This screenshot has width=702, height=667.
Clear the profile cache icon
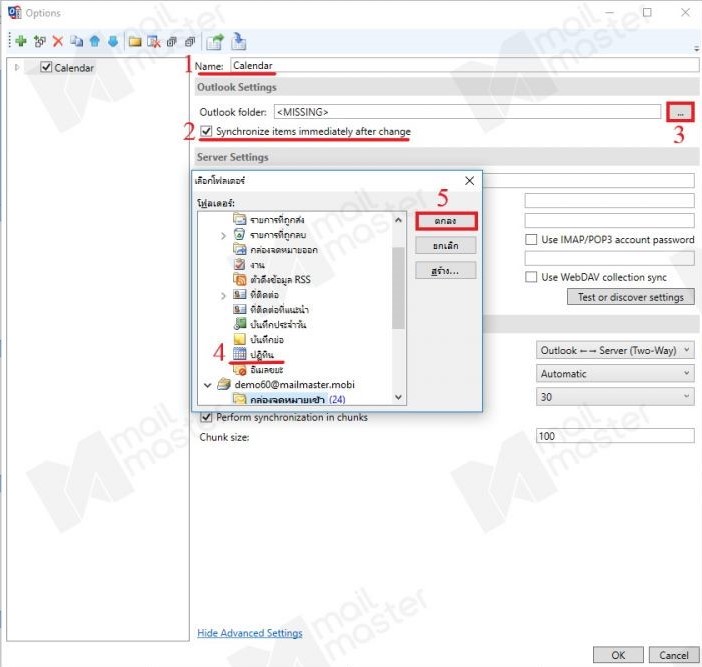tap(154, 42)
